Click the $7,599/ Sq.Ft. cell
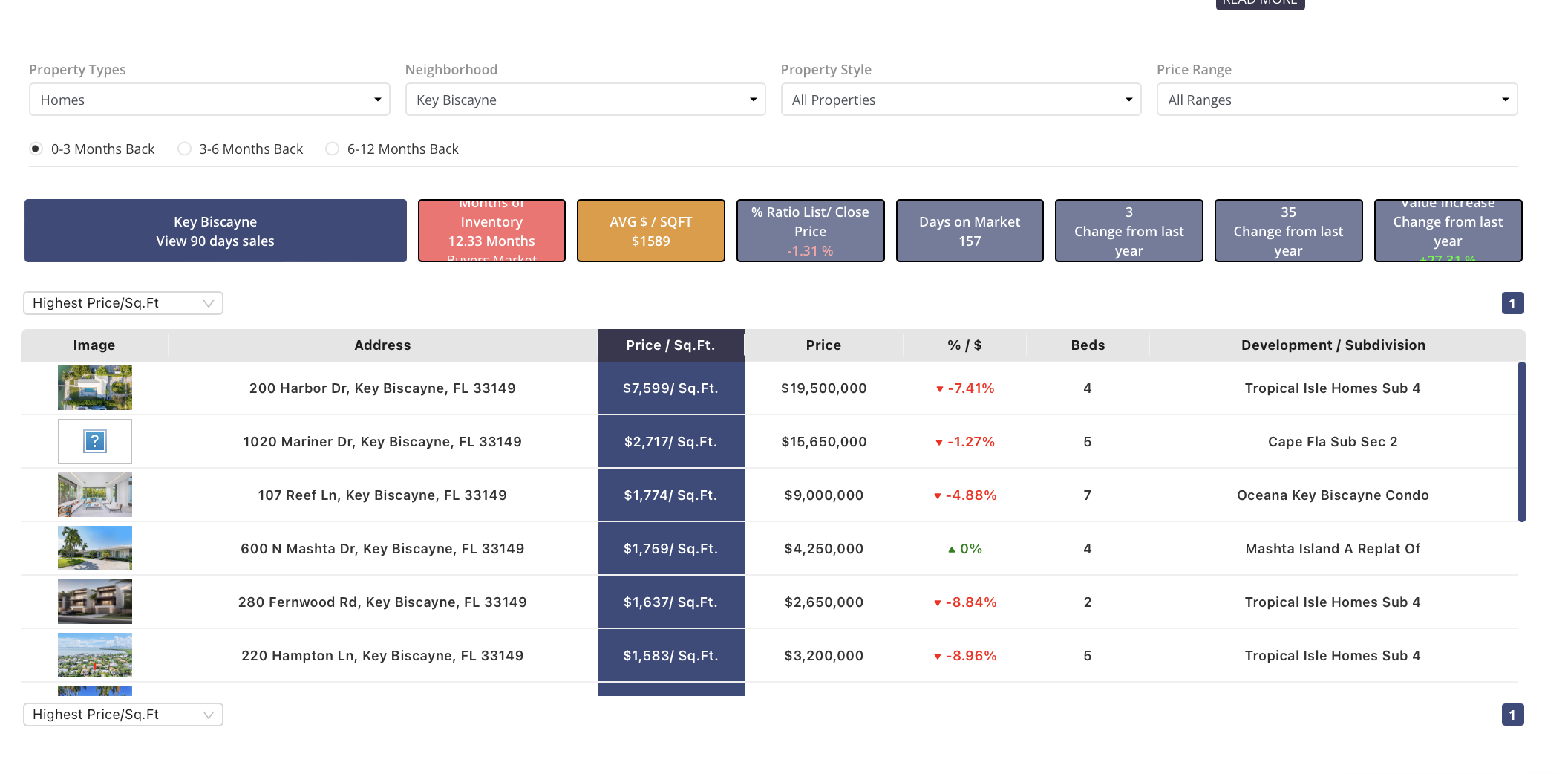1568x774 pixels. click(x=670, y=388)
